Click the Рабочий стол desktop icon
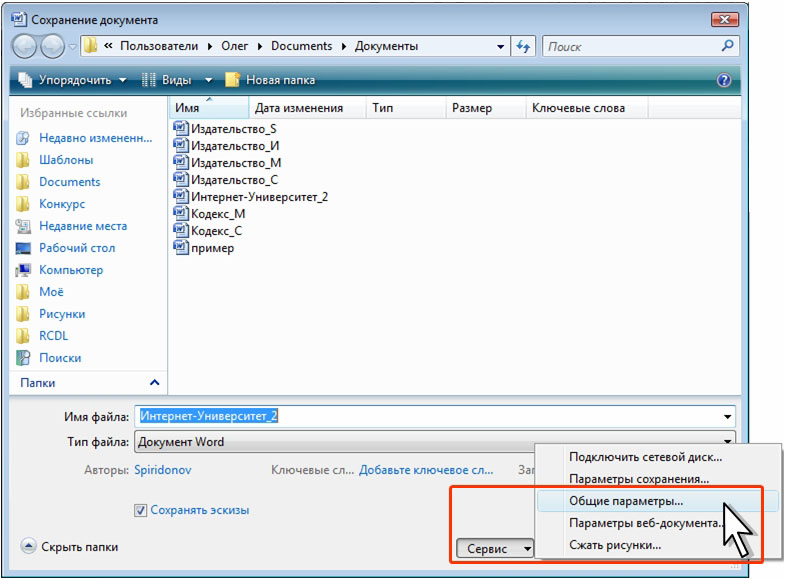Viewport: 785px width, 579px height. tap(23, 248)
